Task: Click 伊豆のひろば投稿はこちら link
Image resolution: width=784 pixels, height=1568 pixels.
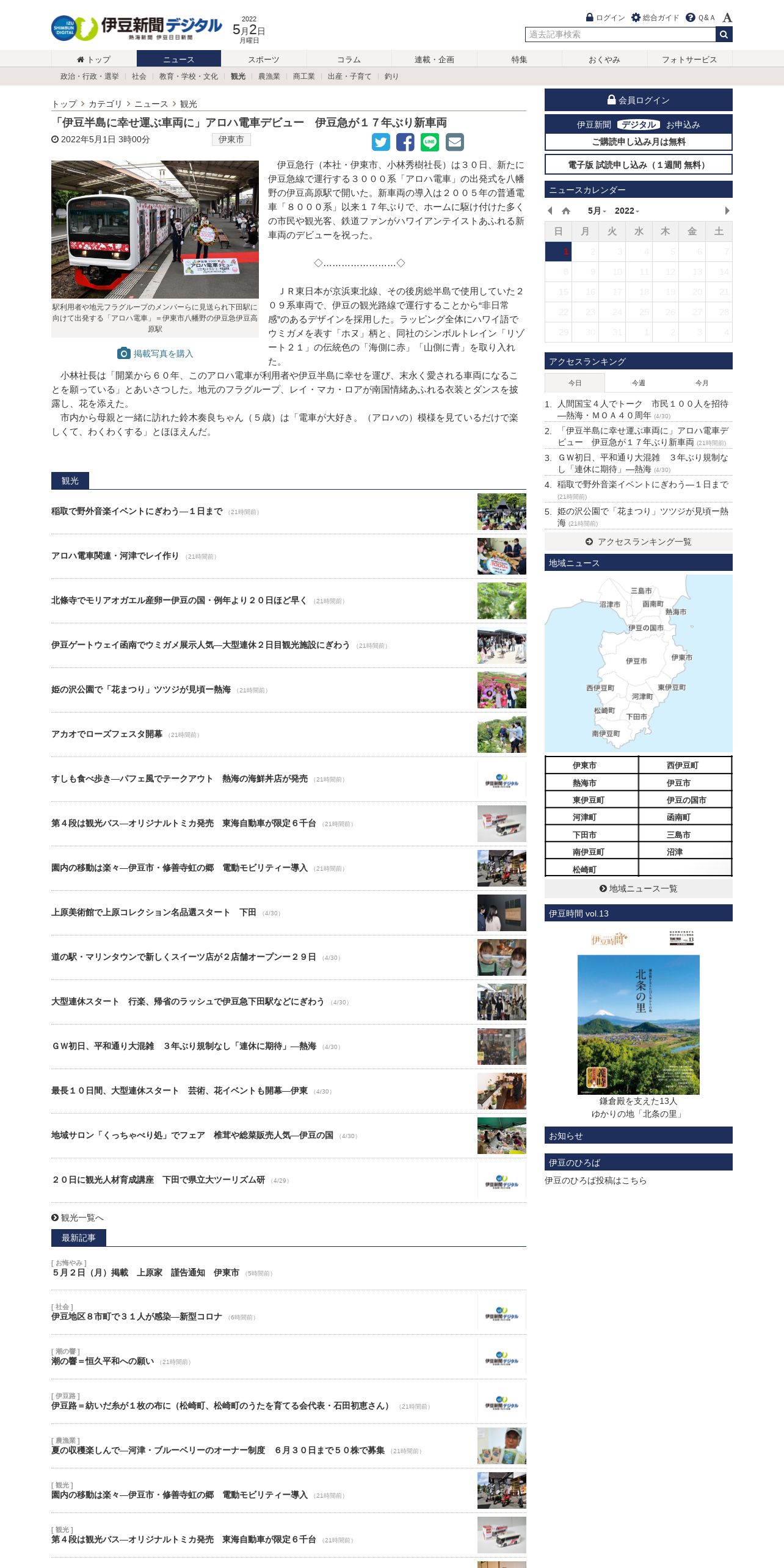Action: (x=595, y=1180)
